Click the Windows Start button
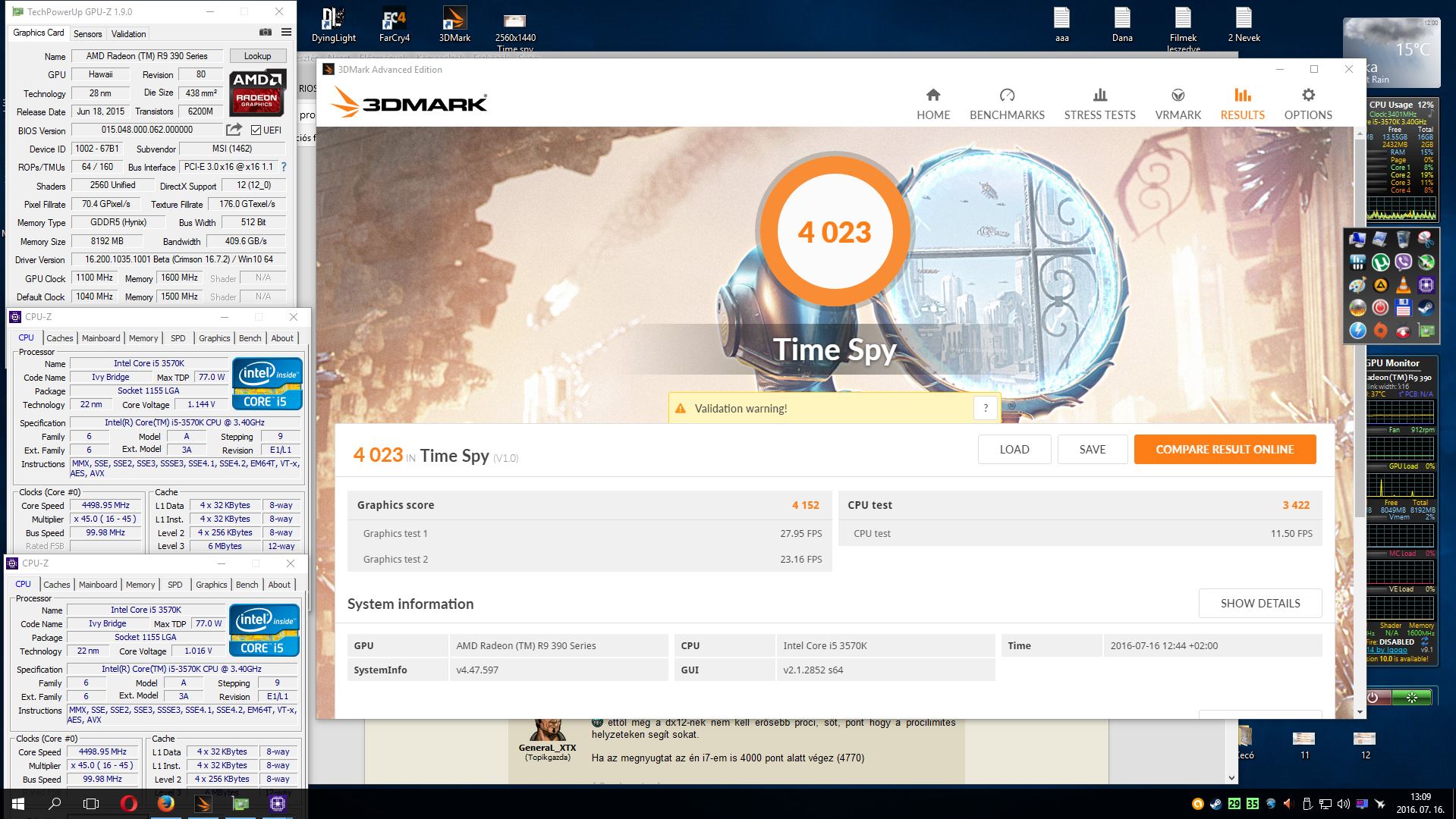 click(17, 803)
